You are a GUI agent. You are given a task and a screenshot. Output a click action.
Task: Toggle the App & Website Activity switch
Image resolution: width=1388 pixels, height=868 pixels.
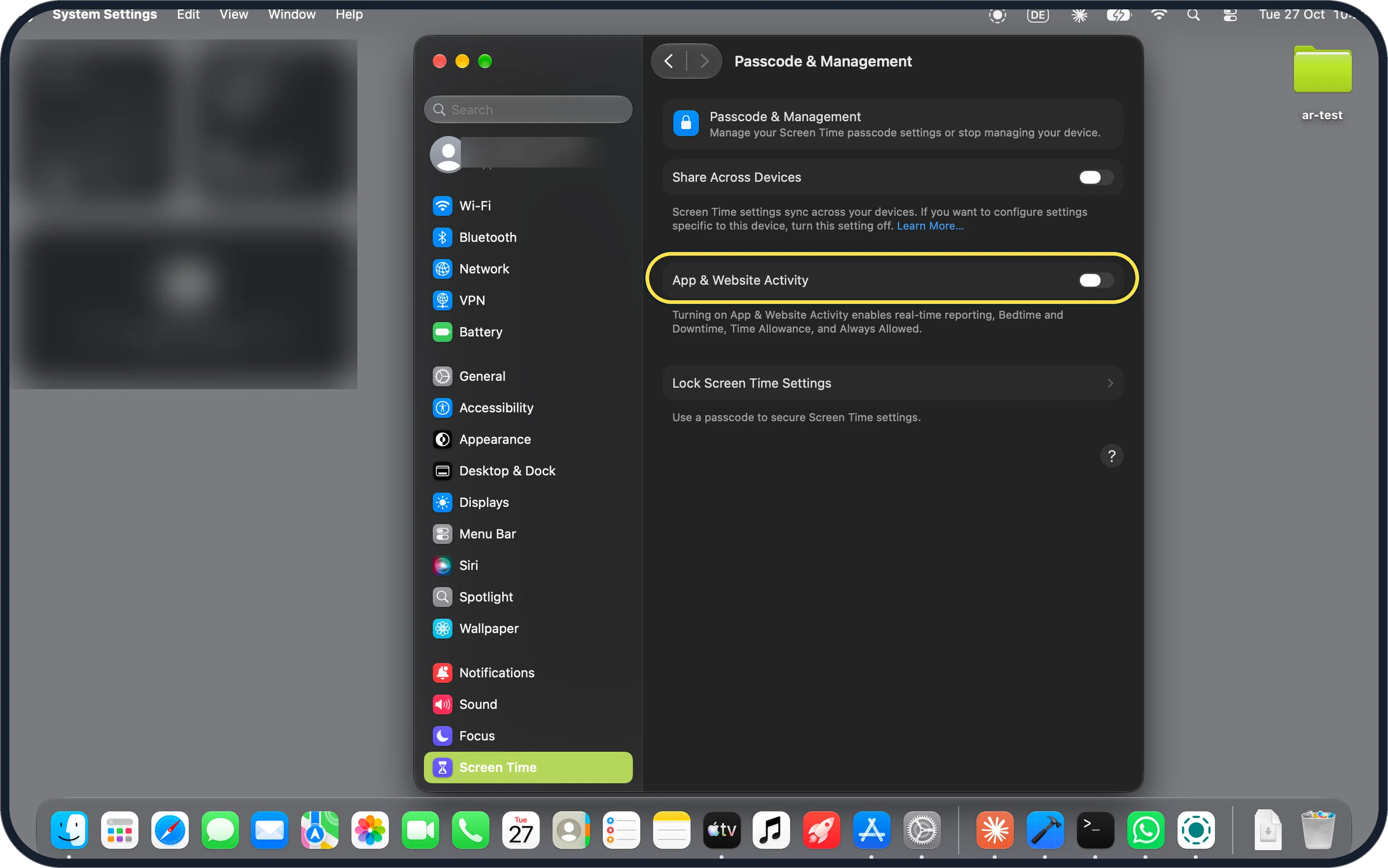pyautogui.click(x=1095, y=280)
